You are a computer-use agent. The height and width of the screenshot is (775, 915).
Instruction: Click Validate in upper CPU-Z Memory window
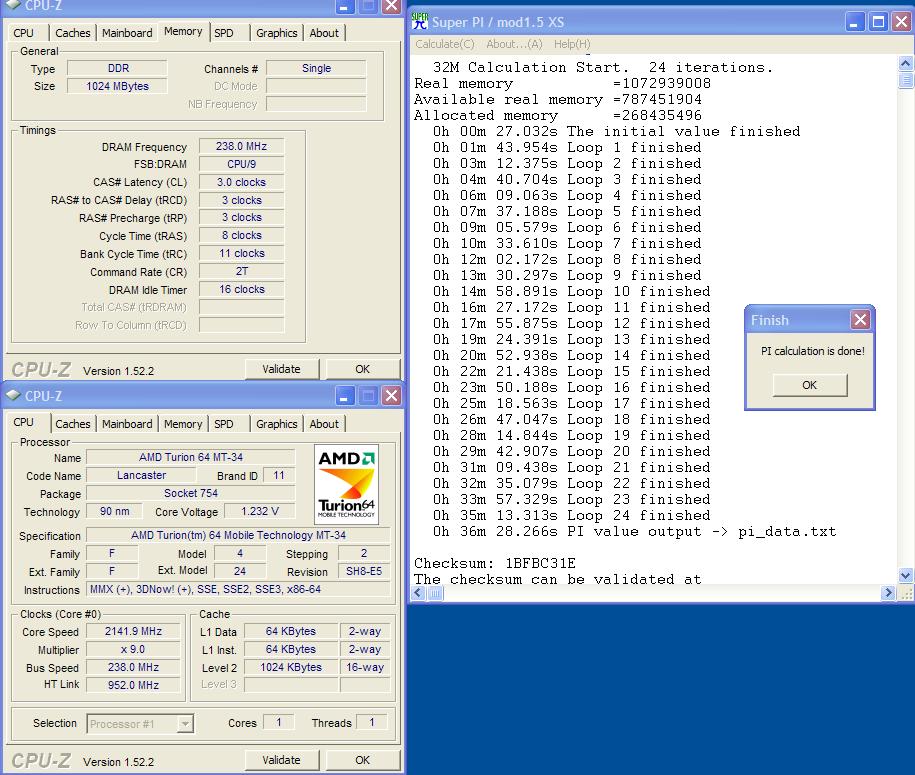(x=281, y=369)
